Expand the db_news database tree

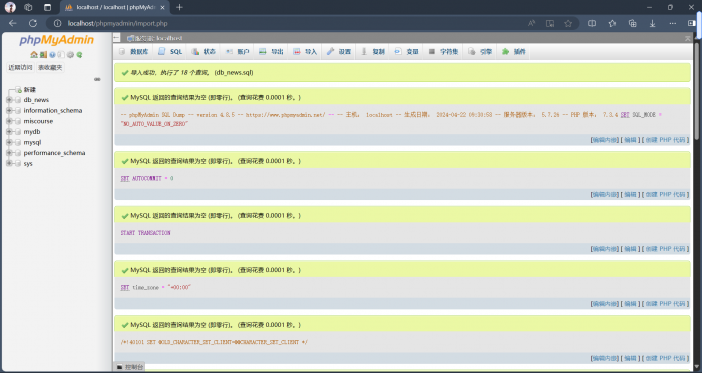[x=9, y=100]
